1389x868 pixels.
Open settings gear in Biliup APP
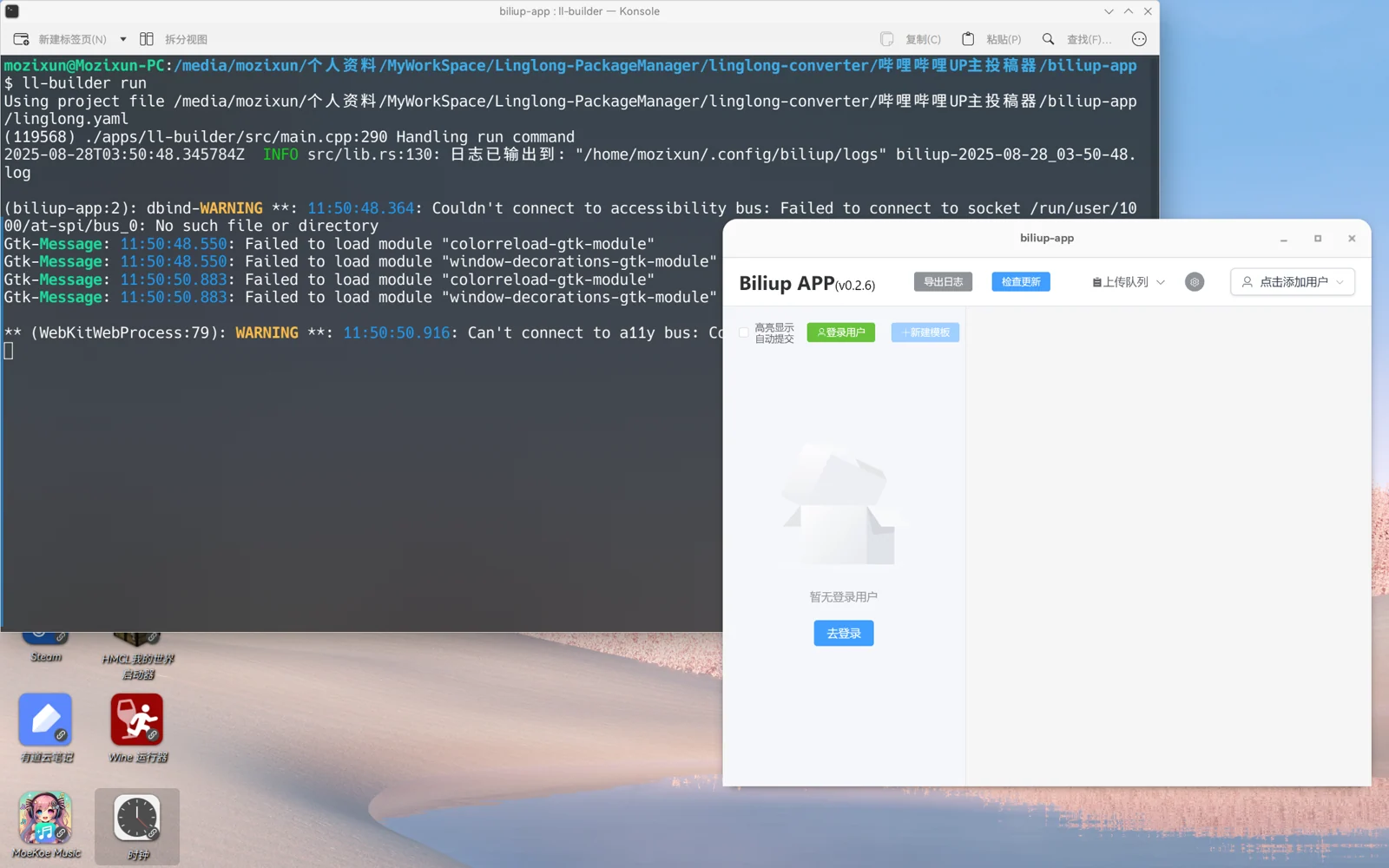1195,282
